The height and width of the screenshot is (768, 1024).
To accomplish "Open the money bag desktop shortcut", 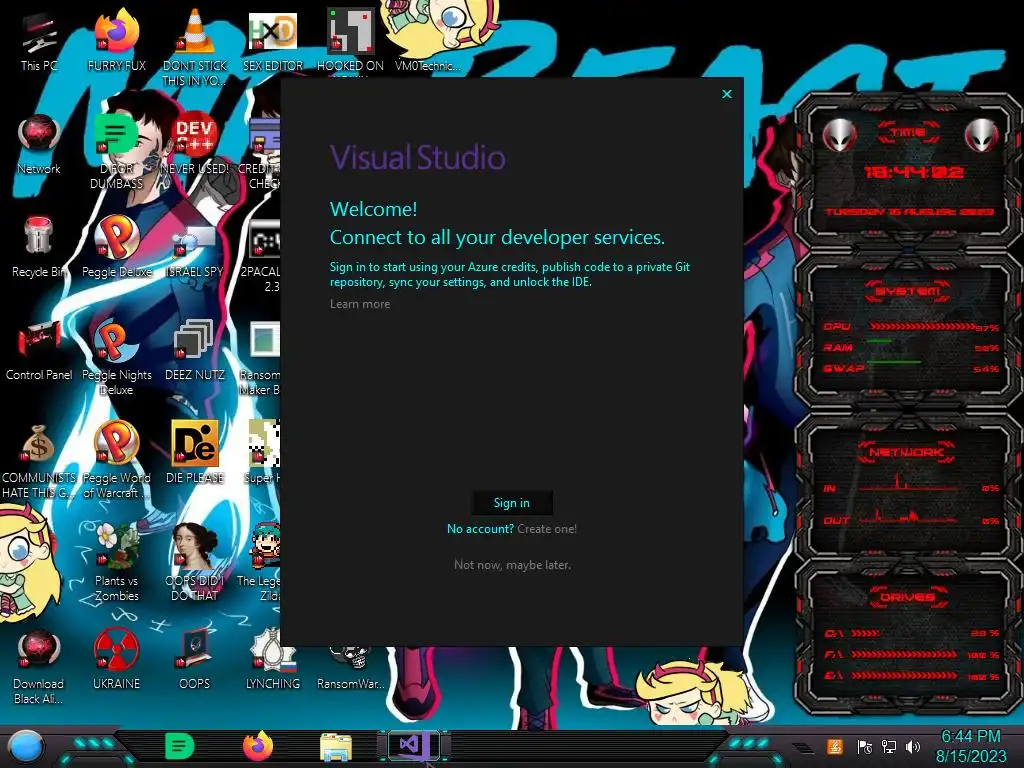I will [x=39, y=461].
